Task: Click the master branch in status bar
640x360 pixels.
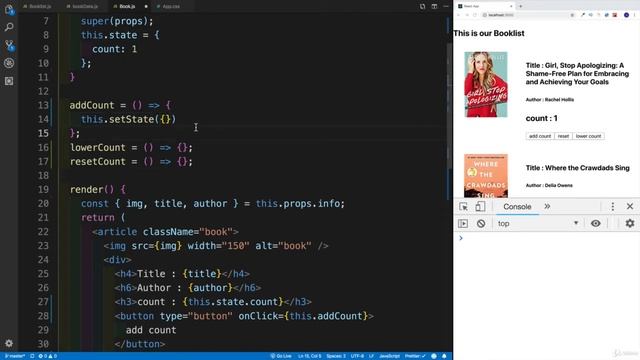Action: pyautogui.click(x=15, y=356)
